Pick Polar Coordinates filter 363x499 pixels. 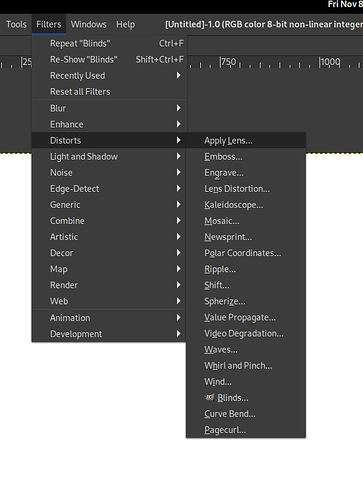[x=246, y=253]
